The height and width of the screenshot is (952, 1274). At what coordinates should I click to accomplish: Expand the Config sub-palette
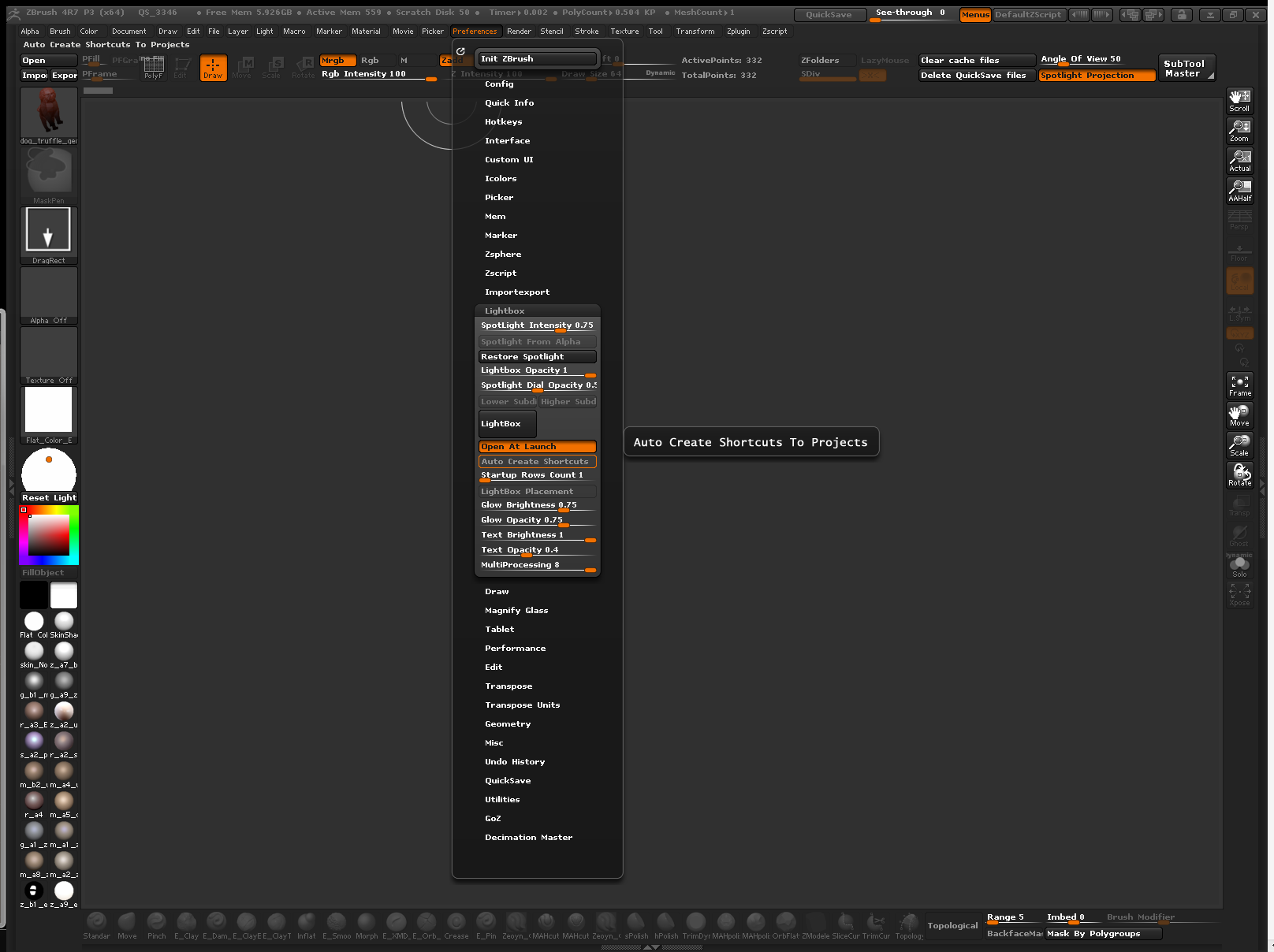coord(499,84)
